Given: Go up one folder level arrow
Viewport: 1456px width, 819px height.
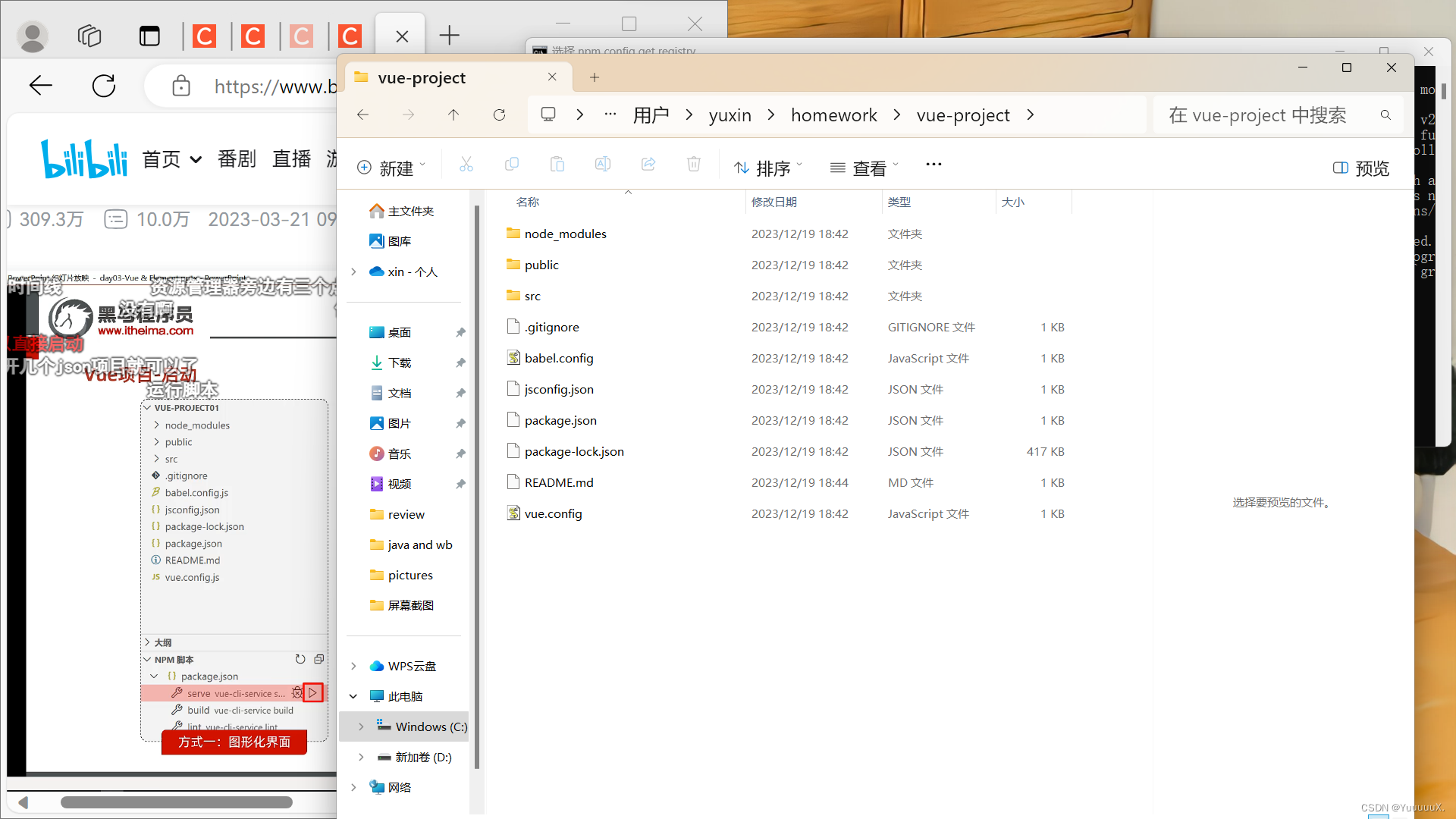Looking at the screenshot, I should (x=453, y=115).
